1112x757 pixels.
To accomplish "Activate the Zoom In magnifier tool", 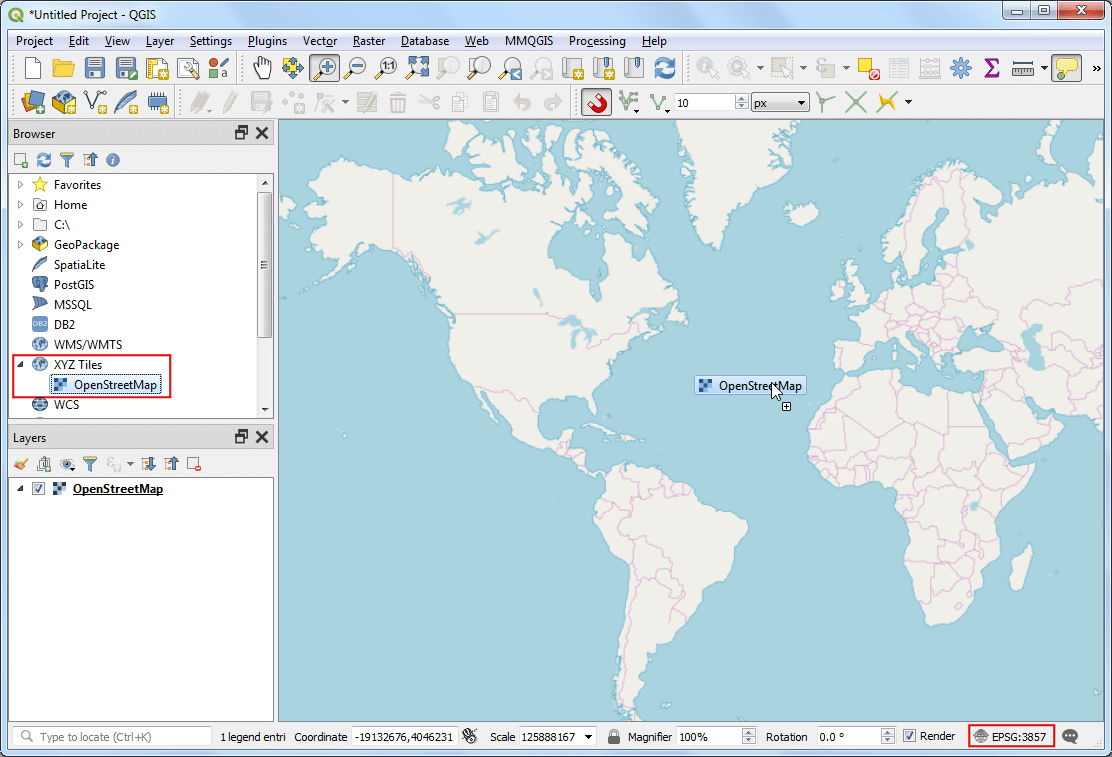I will pyautogui.click(x=325, y=68).
